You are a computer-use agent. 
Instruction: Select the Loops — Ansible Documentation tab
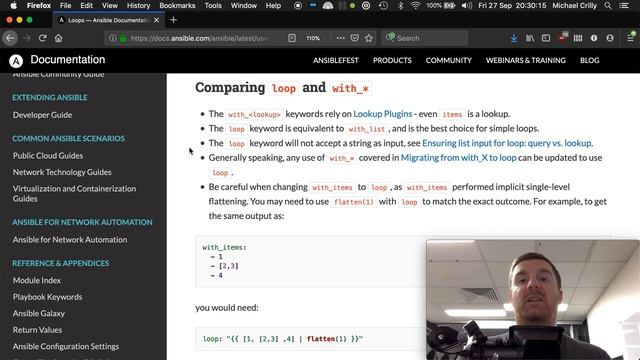[x=109, y=20]
